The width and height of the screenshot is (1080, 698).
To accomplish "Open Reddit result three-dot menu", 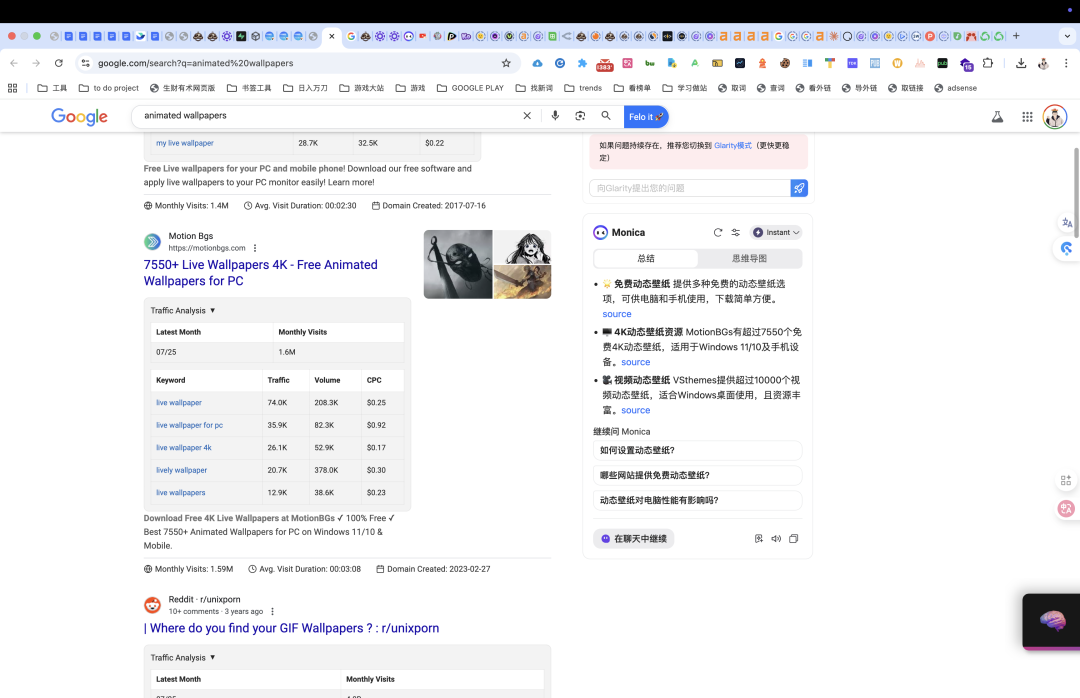I will pyautogui.click(x=272, y=611).
